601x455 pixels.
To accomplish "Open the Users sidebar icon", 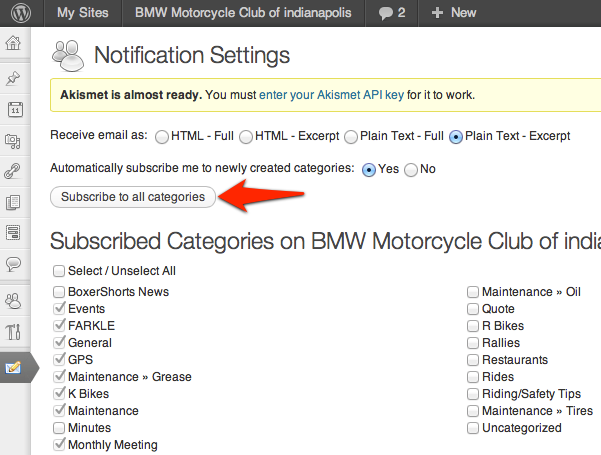I will pos(13,301).
